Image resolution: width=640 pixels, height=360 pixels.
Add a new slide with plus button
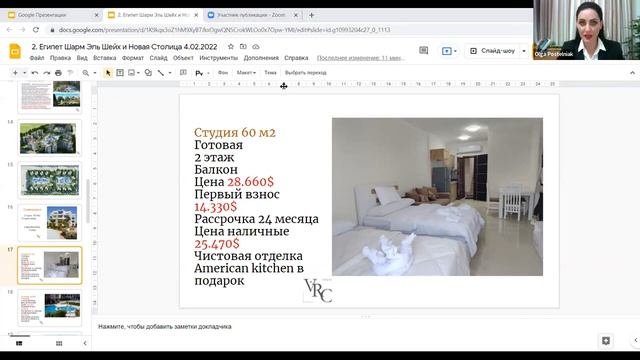15,73
